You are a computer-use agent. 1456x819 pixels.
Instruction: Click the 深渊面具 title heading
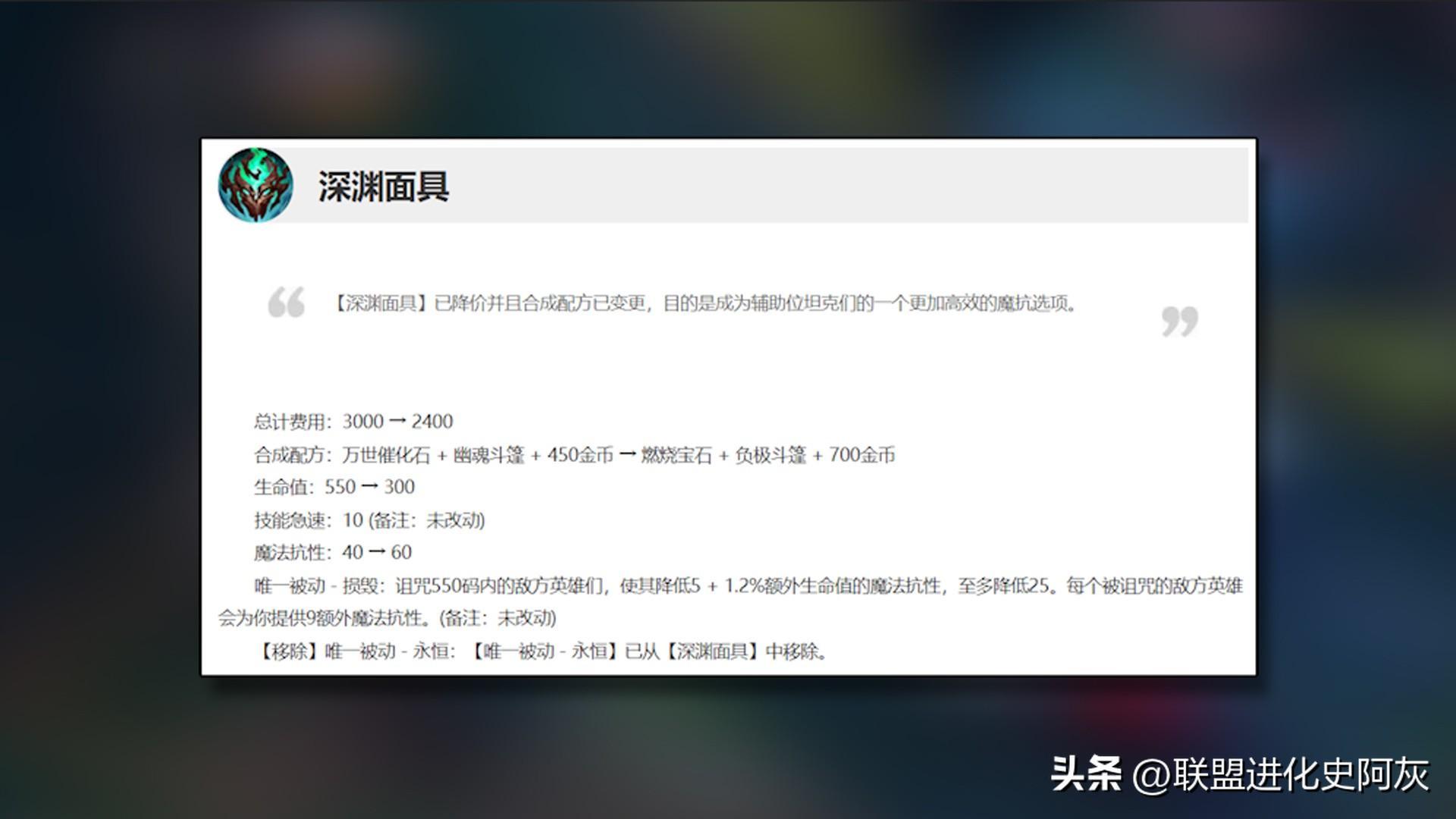click(x=383, y=187)
